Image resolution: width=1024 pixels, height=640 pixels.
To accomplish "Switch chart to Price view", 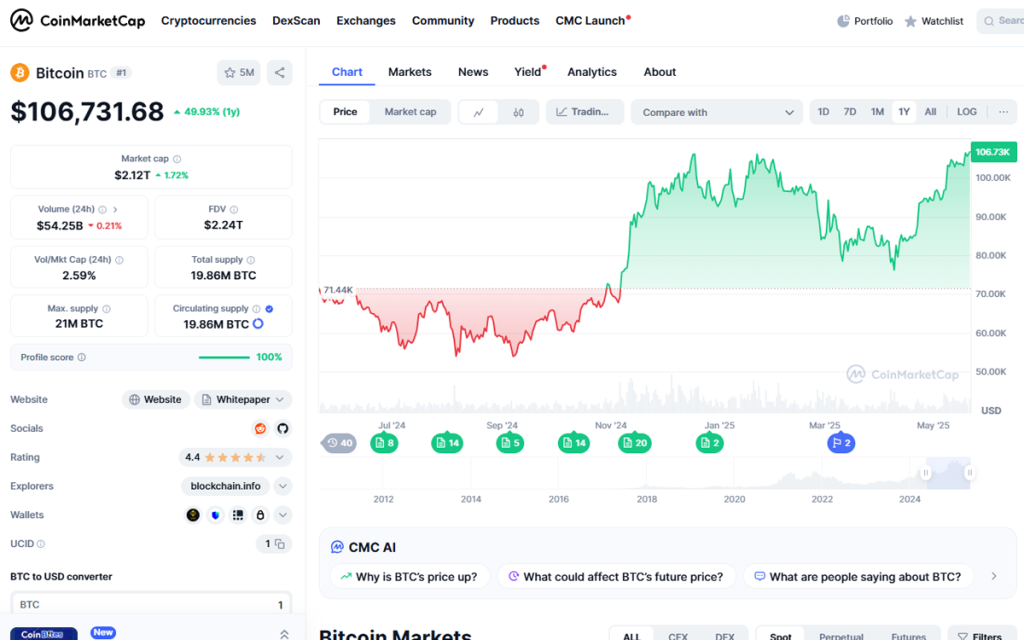I will (x=345, y=112).
